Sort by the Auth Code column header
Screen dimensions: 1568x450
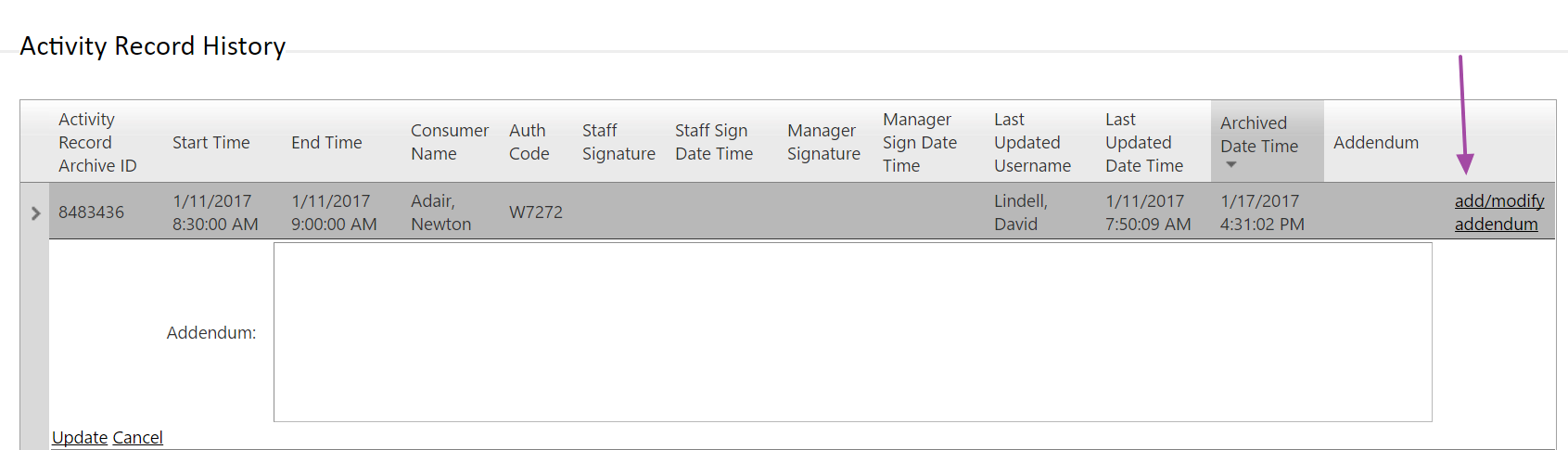(529, 143)
